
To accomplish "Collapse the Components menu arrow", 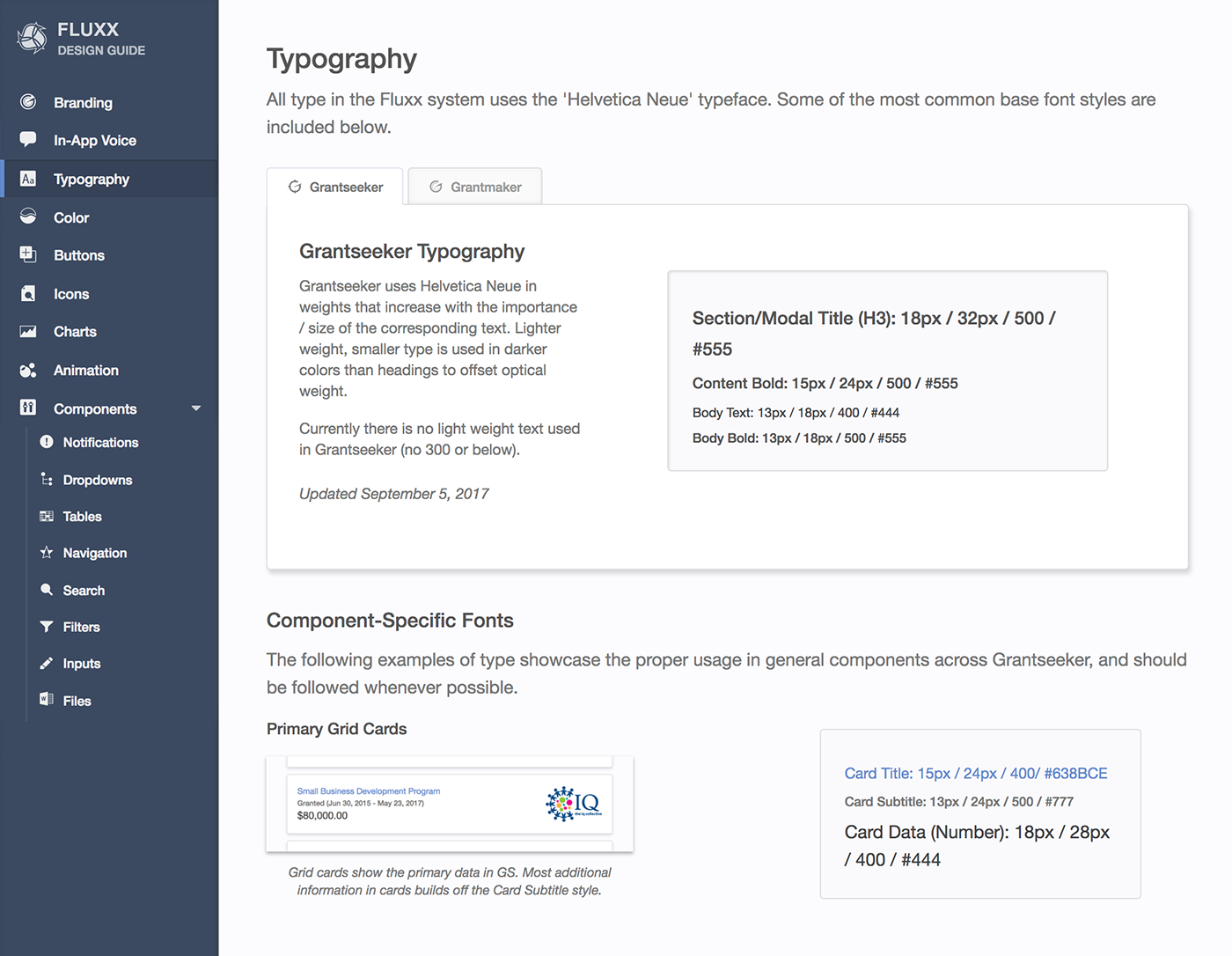I will 196,408.
